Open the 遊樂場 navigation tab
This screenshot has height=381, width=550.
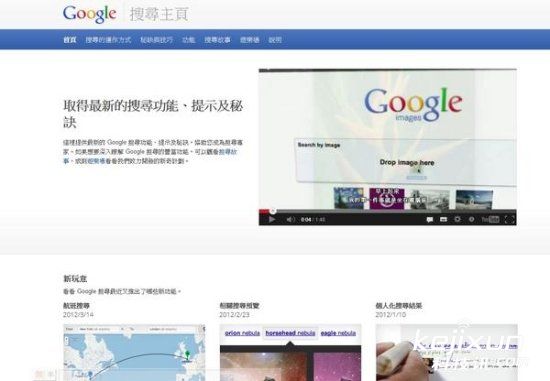250,40
